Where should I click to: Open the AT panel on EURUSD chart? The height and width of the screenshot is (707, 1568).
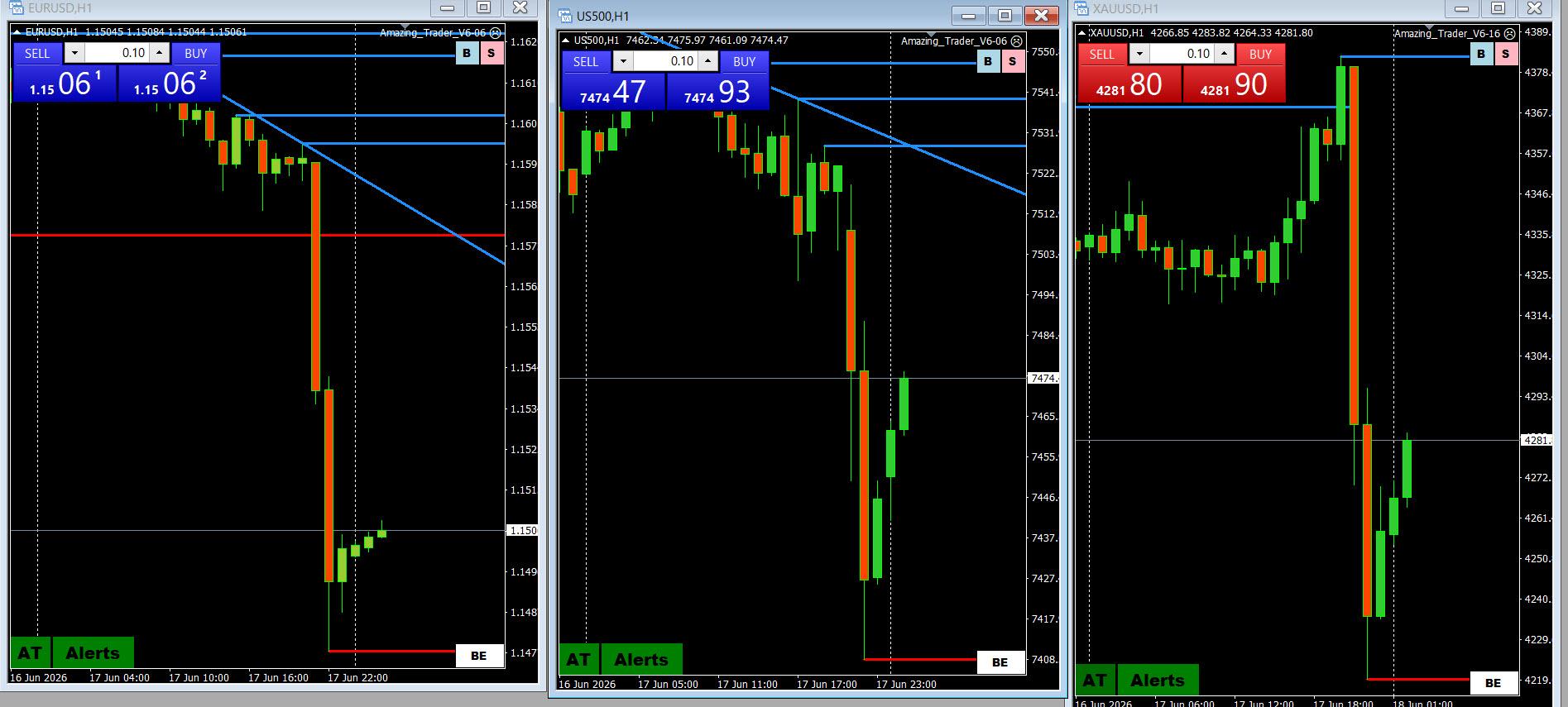point(30,653)
